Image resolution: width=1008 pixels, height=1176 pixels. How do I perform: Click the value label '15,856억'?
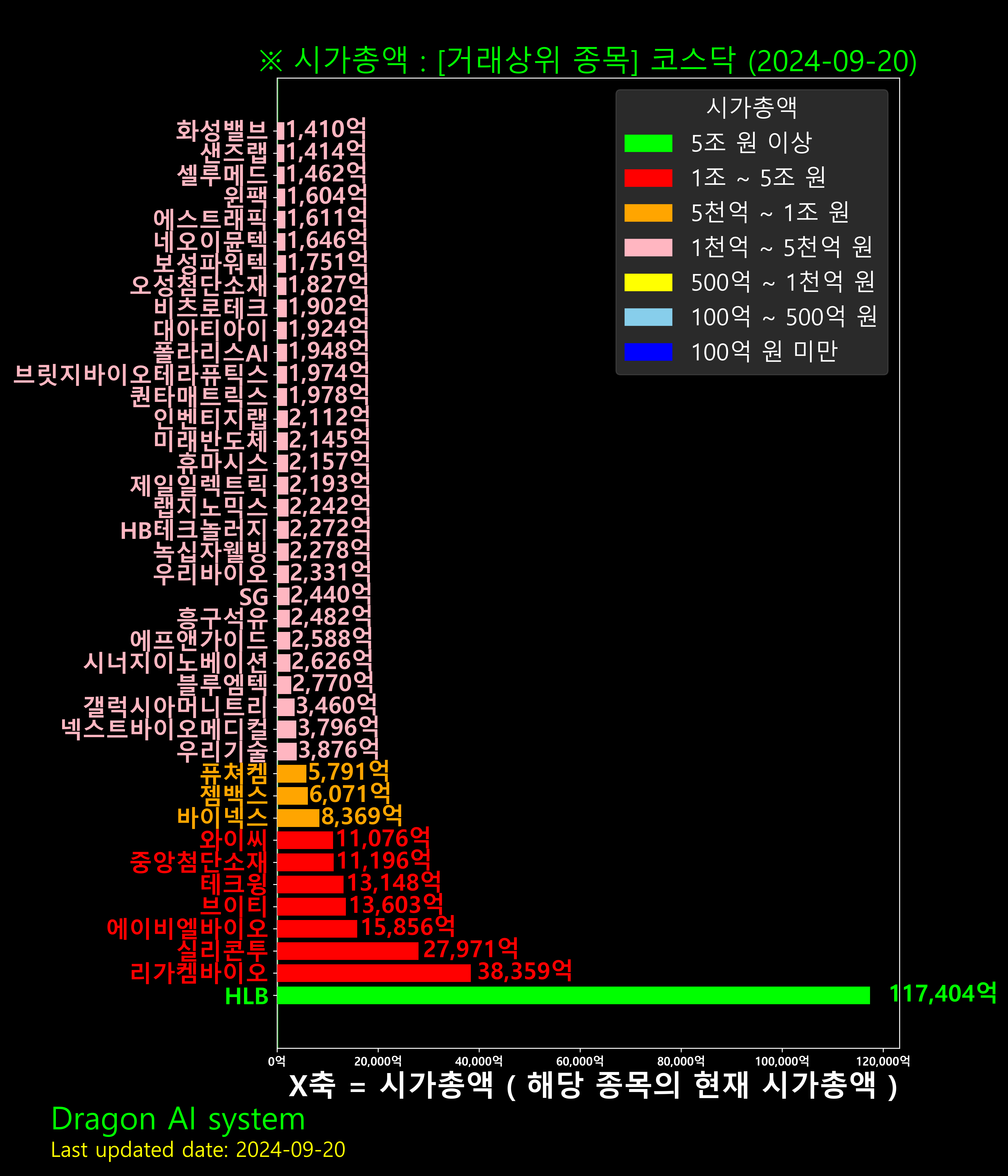coord(408,927)
